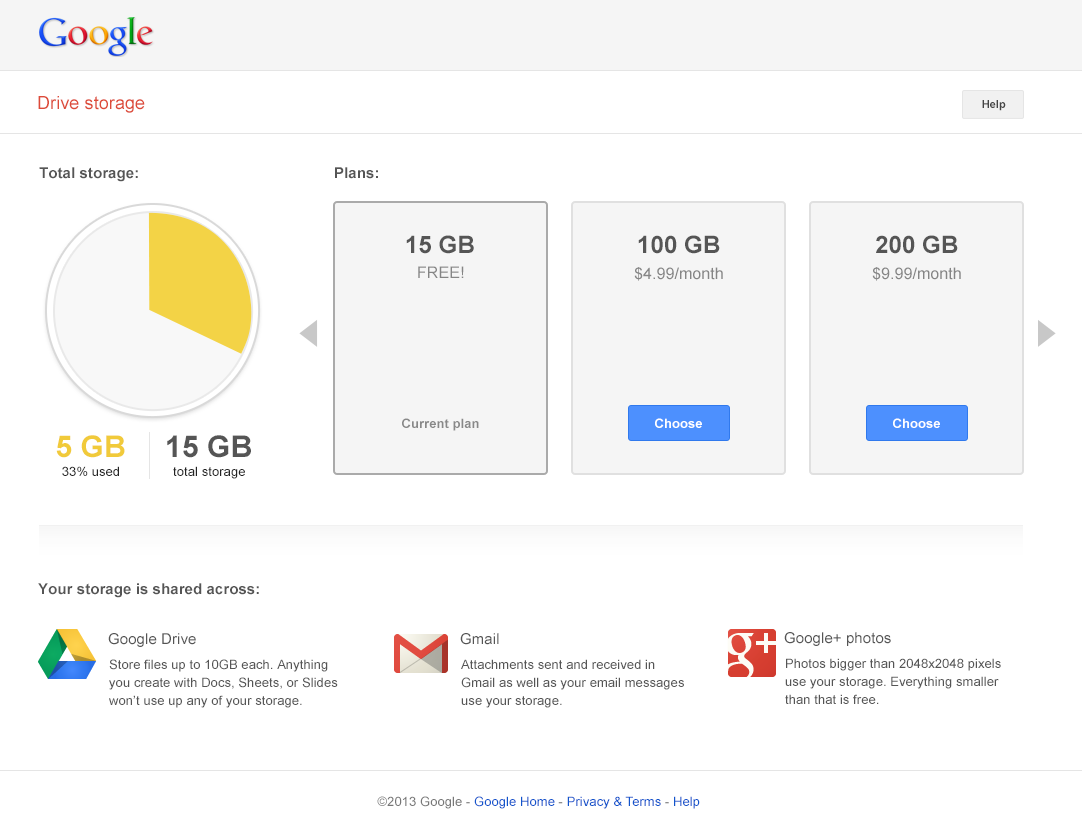Click the 'FREE!' label
This screenshot has height=819, width=1082.
click(x=440, y=273)
